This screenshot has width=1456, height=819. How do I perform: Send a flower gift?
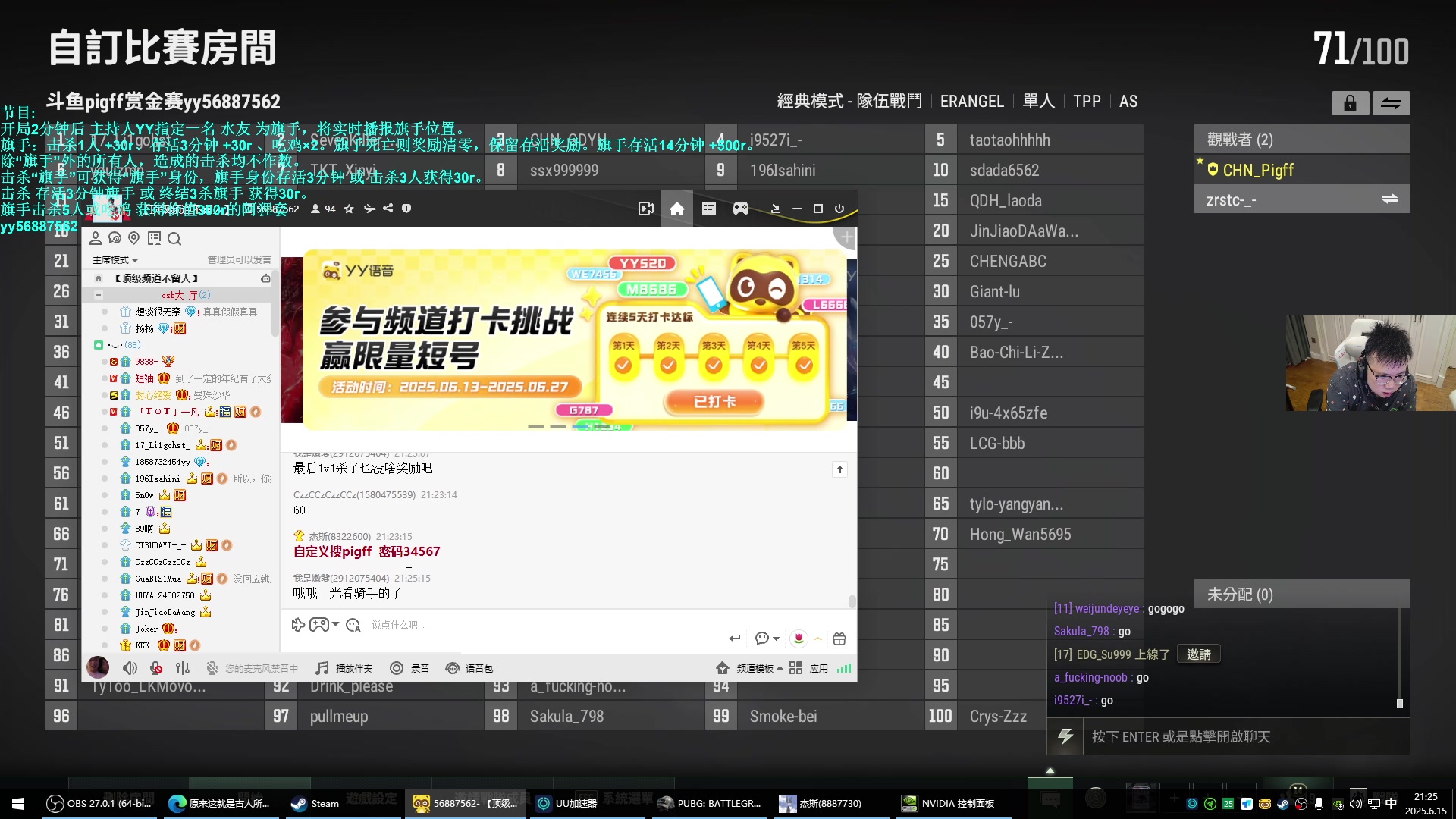[x=799, y=639]
